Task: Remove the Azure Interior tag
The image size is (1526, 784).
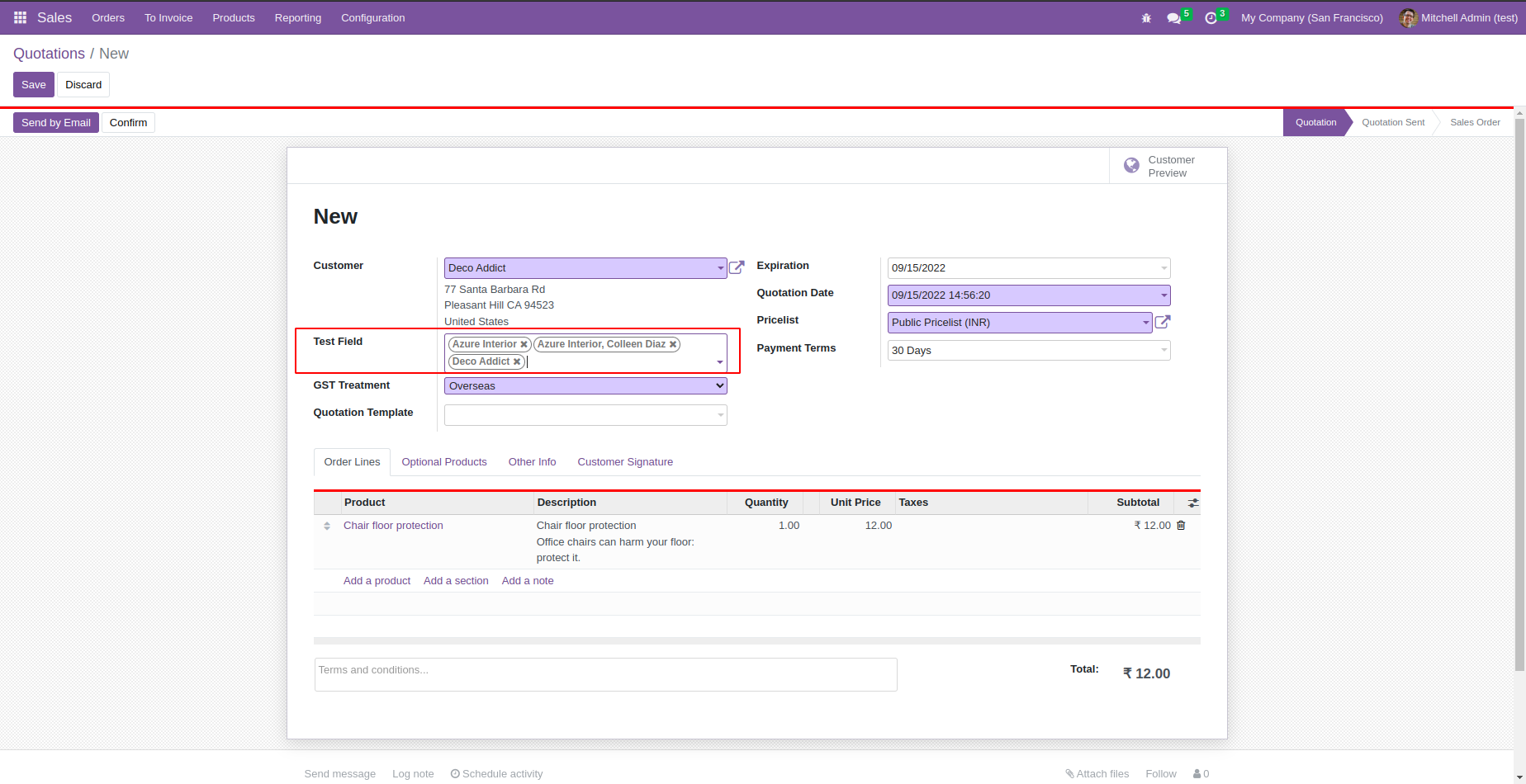Action: (x=524, y=345)
